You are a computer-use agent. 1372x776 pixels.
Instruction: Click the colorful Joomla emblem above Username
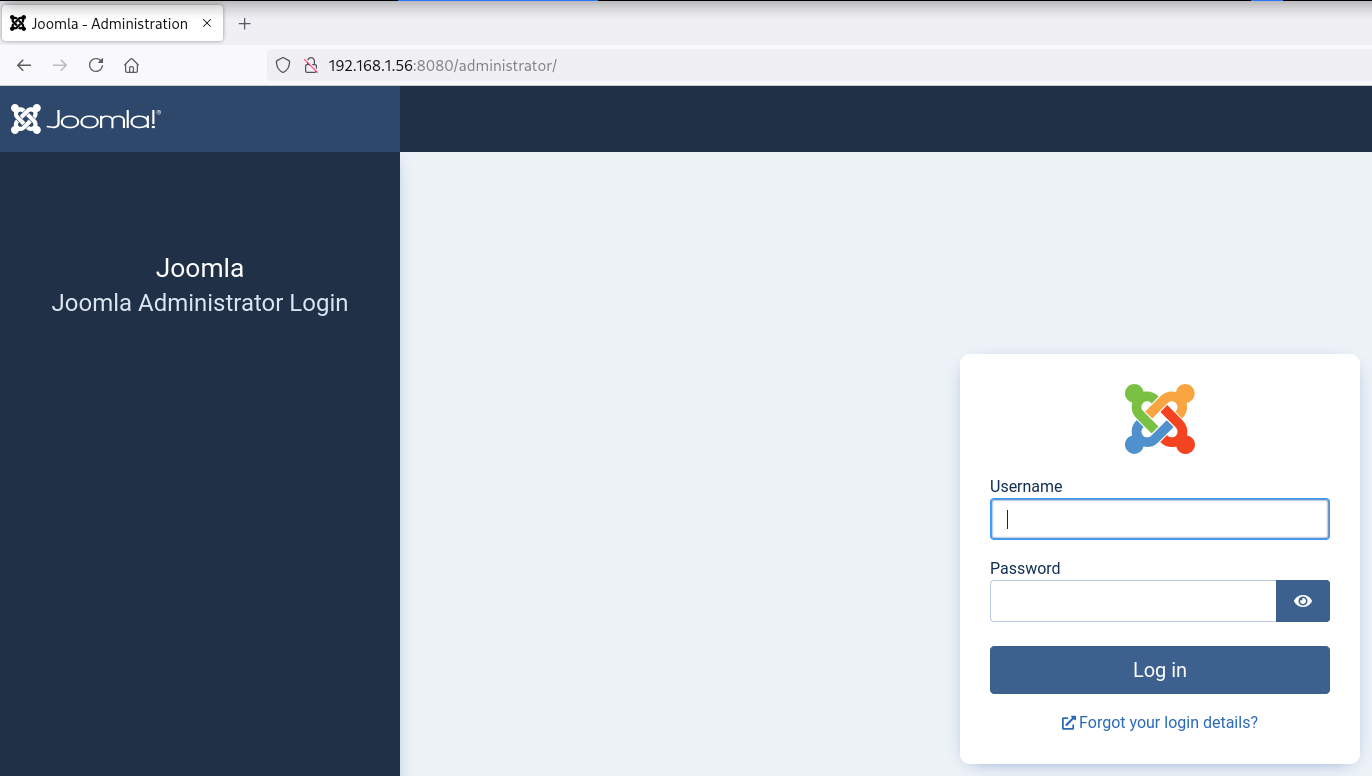tap(1159, 419)
